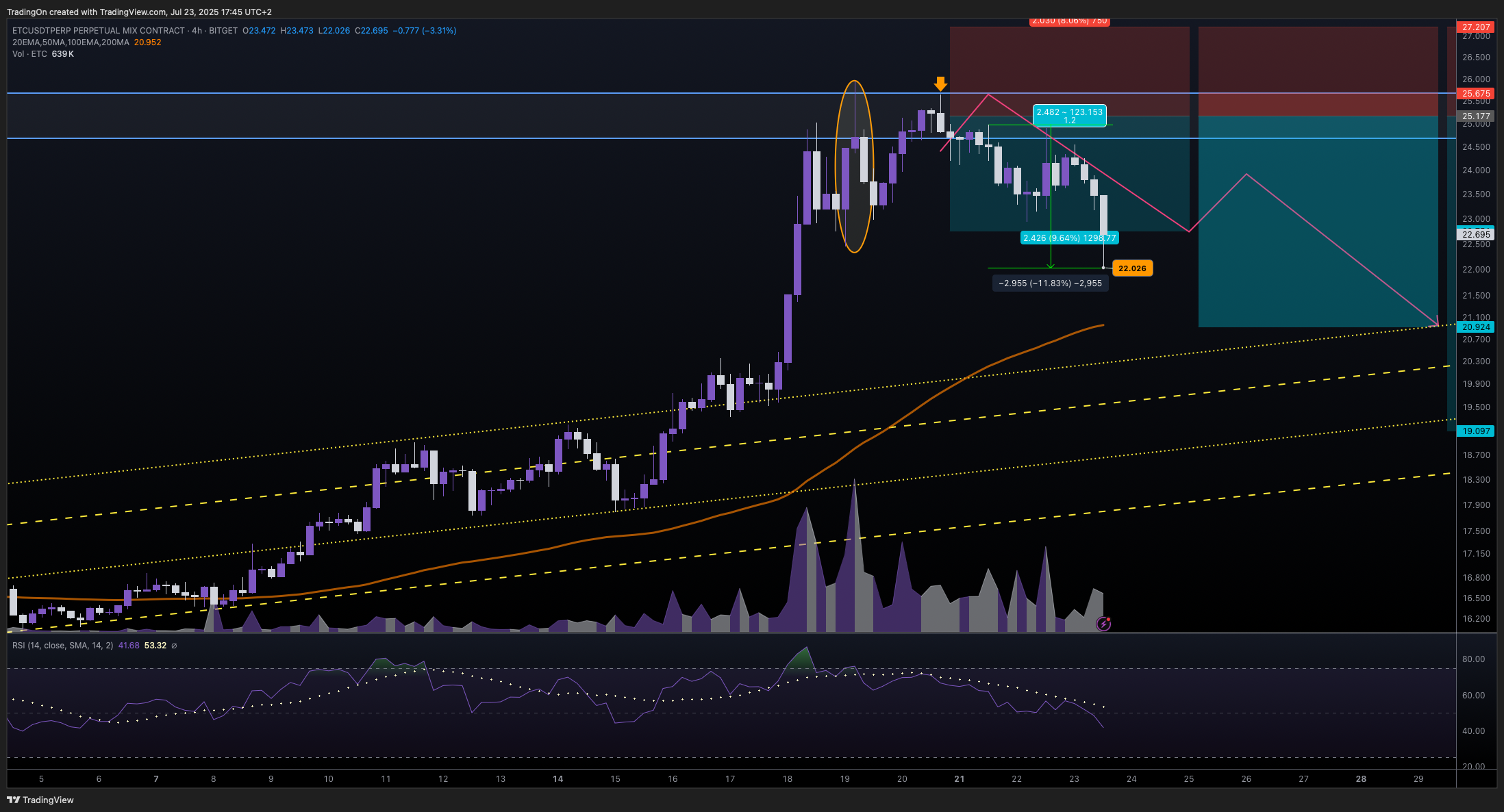Click the low price L22.026

334,31
